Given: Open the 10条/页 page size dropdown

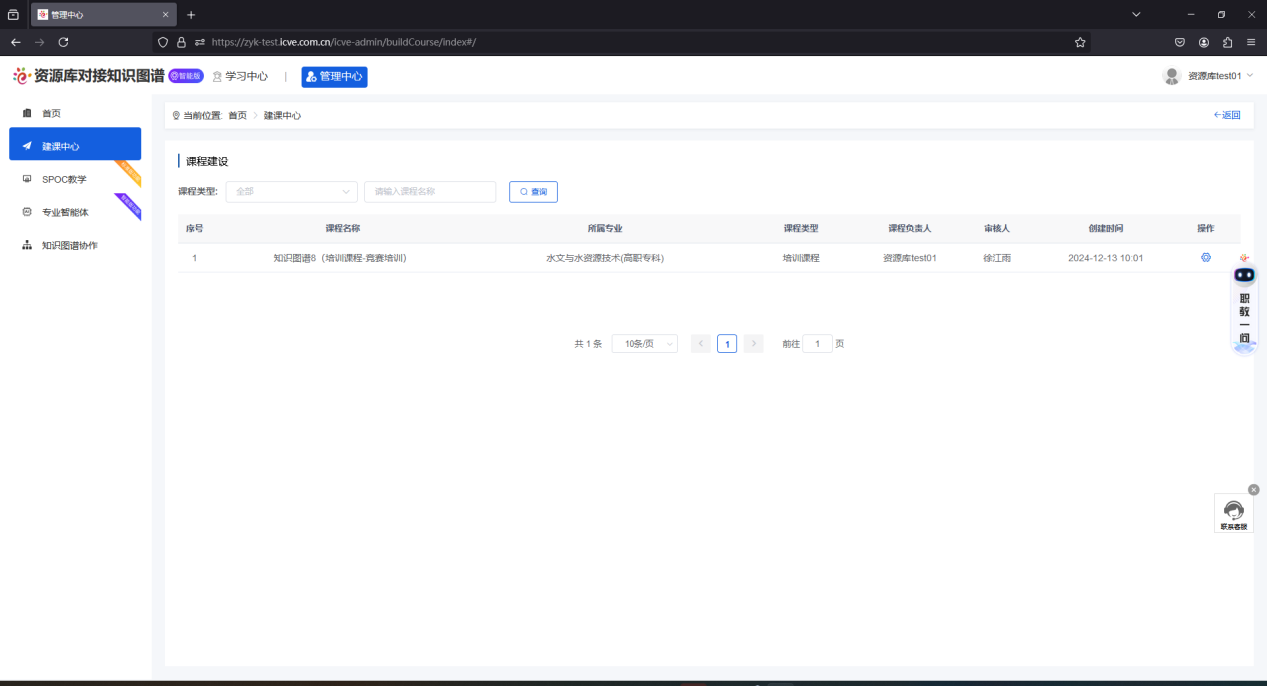Looking at the screenshot, I should pyautogui.click(x=645, y=344).
